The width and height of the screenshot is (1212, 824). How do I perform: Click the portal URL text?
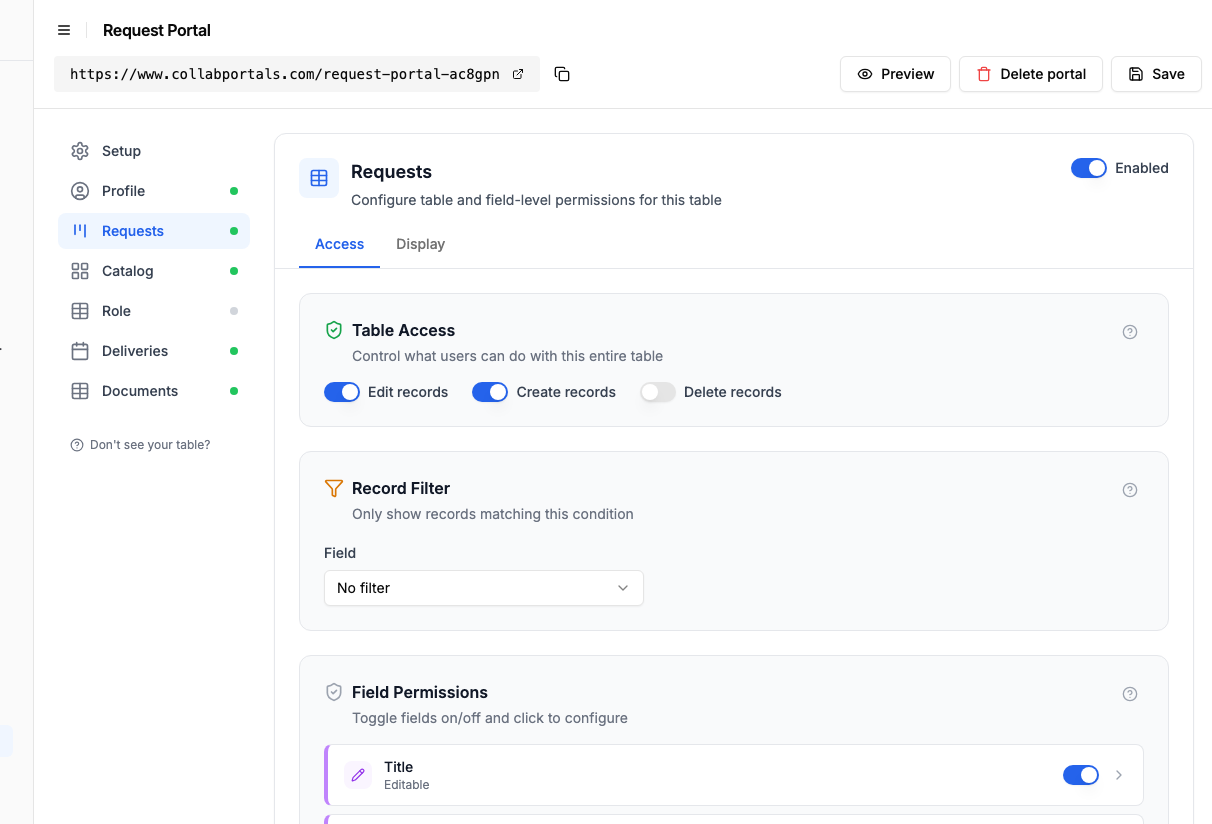(x=285, y=74)
